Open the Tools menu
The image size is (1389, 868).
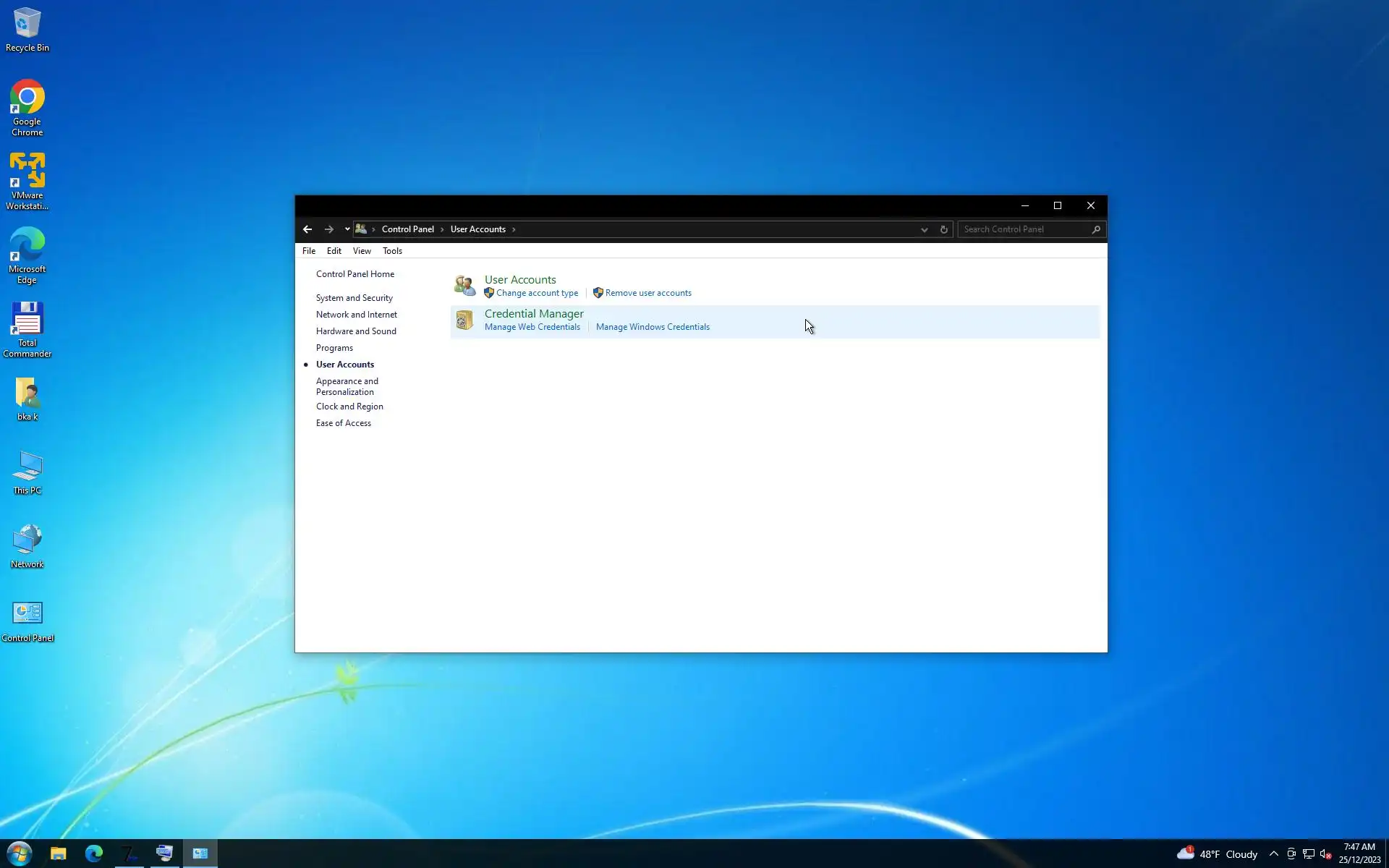point(392,251)
